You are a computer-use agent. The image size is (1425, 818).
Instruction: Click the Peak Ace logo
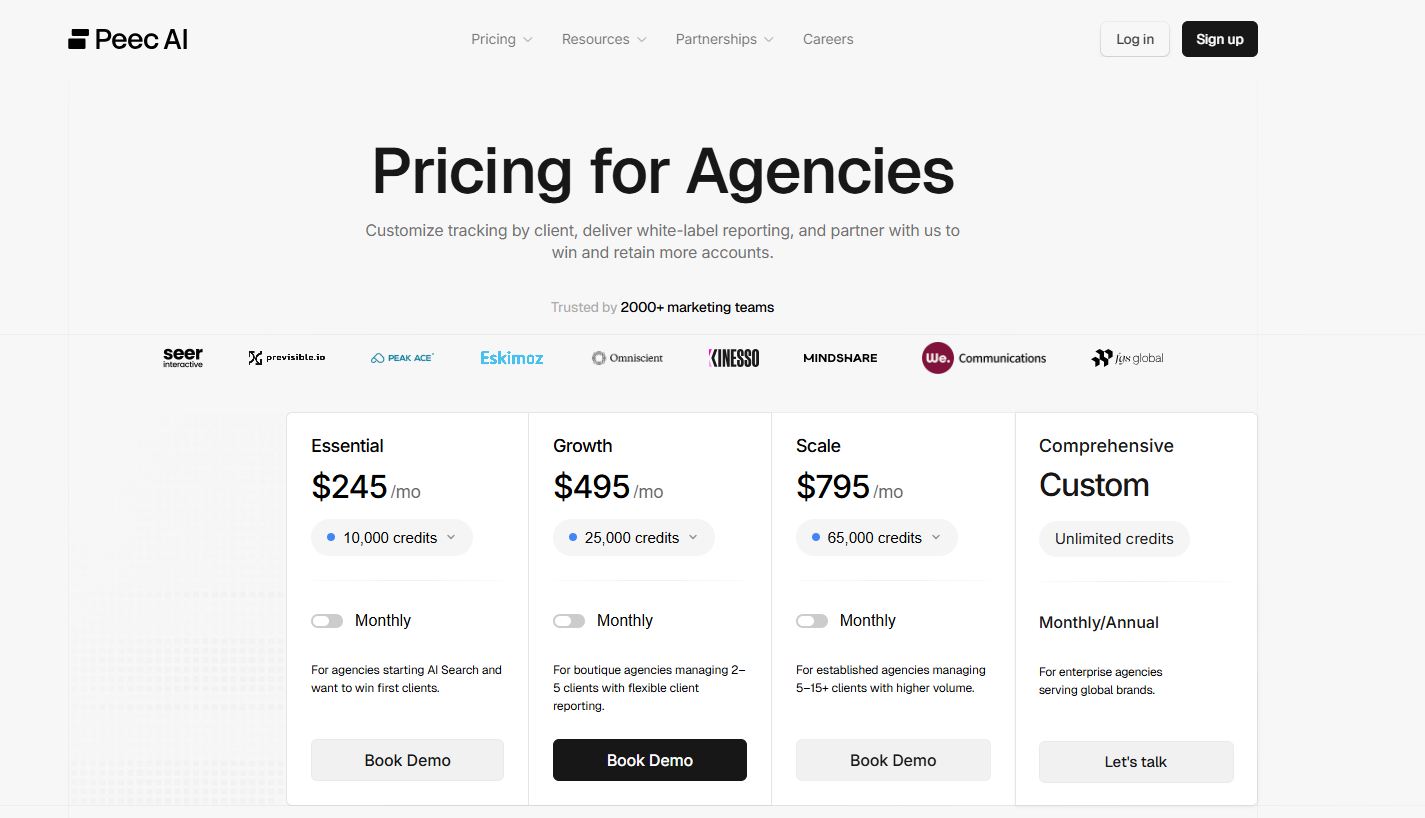[x=402, y=358]
